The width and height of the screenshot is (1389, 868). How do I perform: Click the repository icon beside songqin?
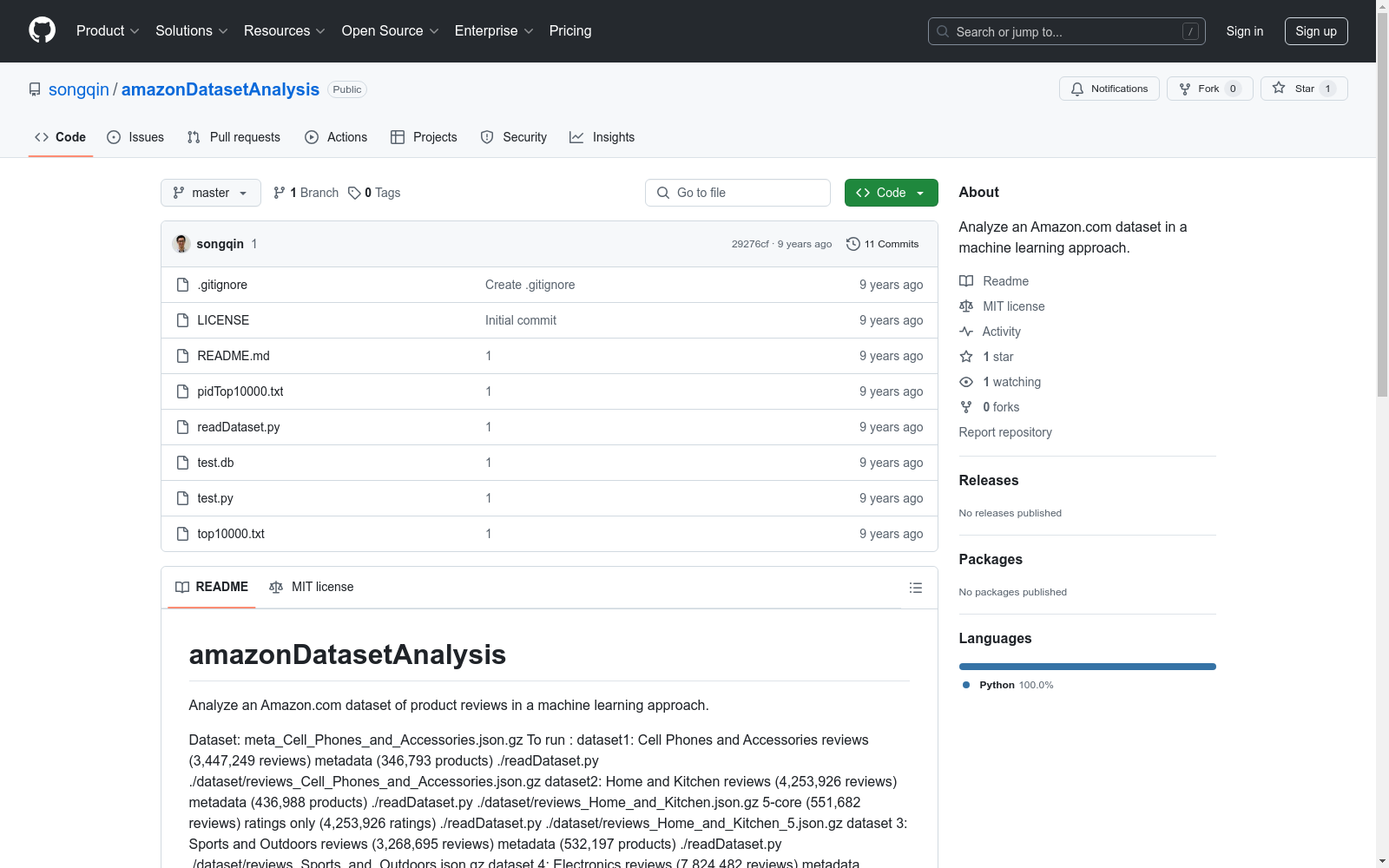point(35,89)
